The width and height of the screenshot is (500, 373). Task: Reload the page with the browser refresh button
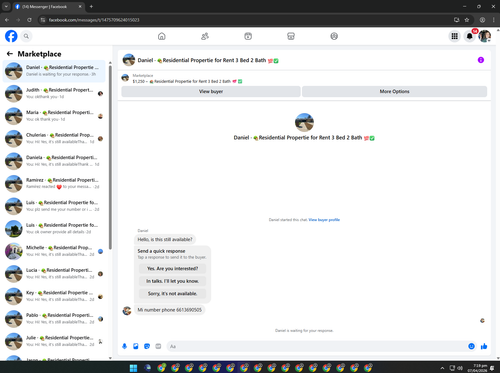tap(29, 20)
